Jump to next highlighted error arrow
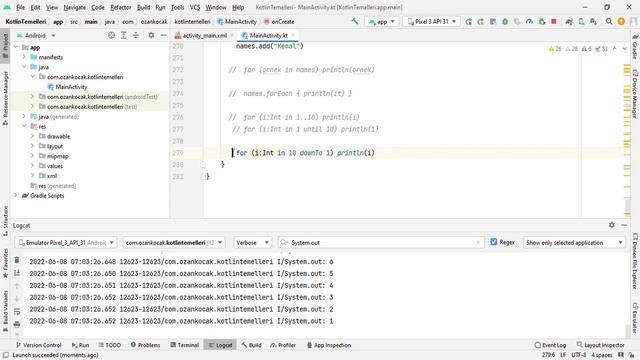Image resolution: width=640 pixels, height=360 pixels. (x=624, y=49)
